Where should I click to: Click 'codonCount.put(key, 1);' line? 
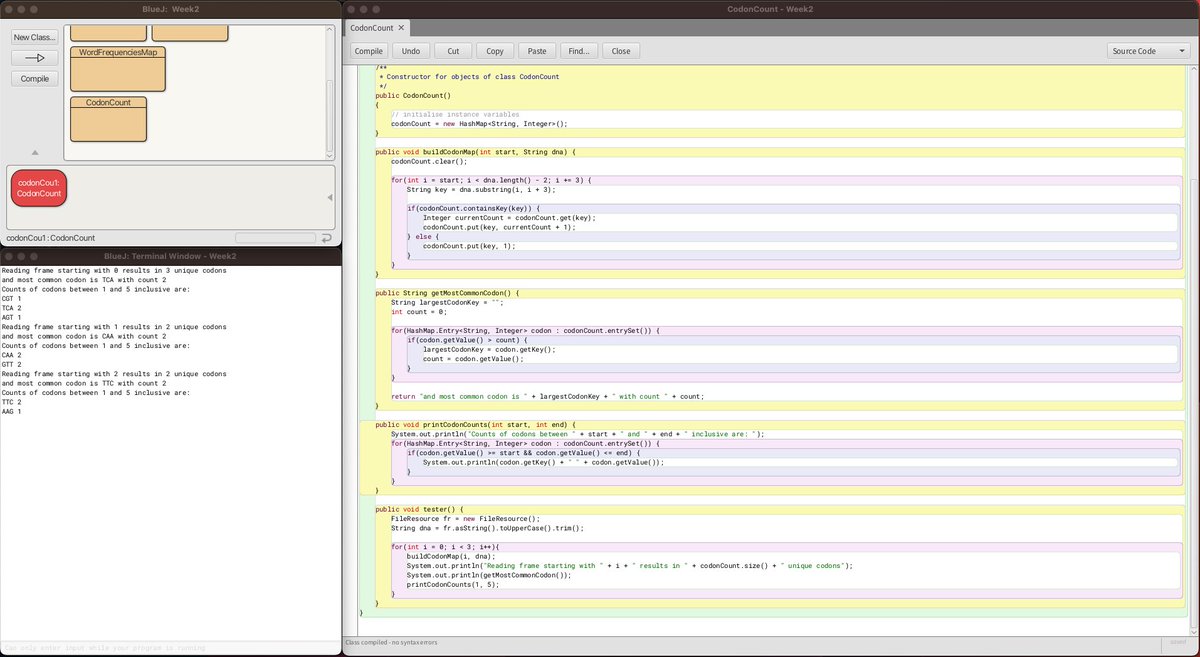coord(469,246)
